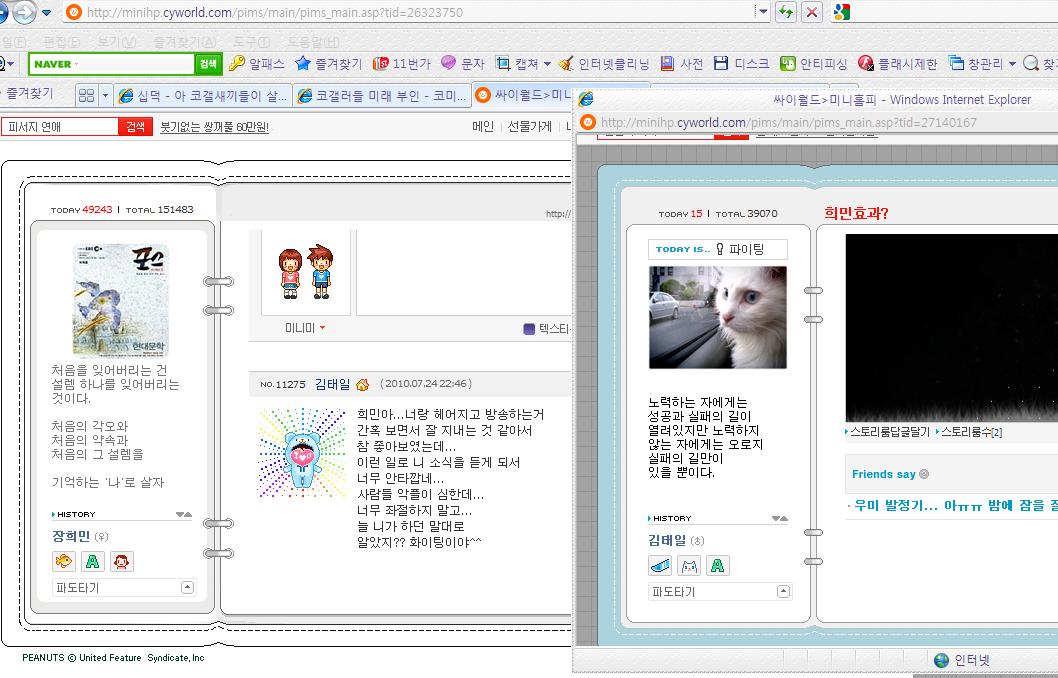Click the minimi characters image
This screenshot has width=1058, height=678.
pos(306,272)
